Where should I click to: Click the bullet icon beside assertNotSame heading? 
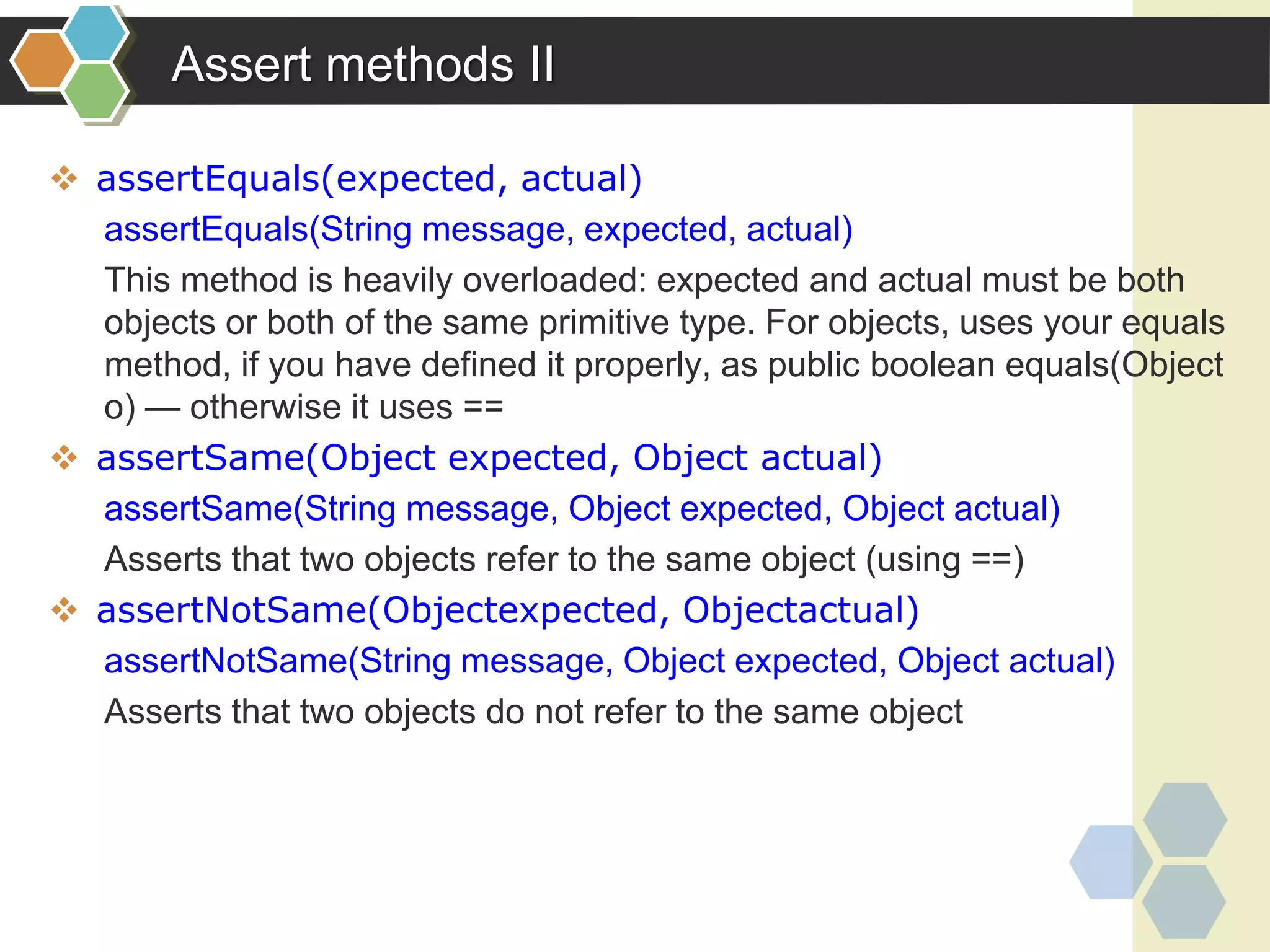tap(64, 610)
